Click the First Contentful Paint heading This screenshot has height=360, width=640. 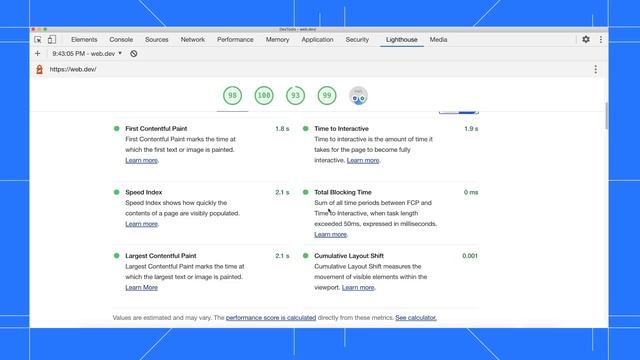pos(156,129)
